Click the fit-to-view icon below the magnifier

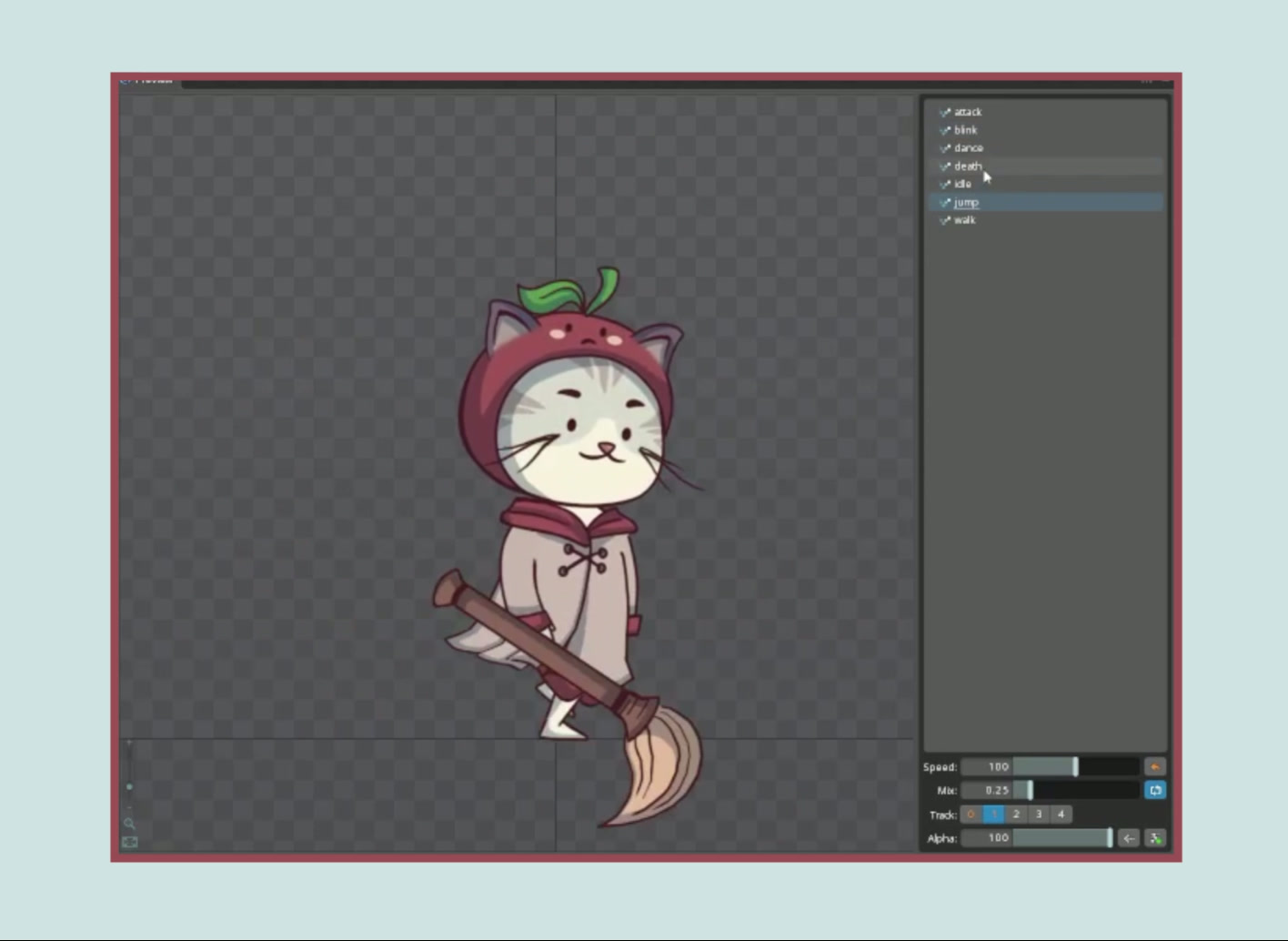(x=130, y=842)
